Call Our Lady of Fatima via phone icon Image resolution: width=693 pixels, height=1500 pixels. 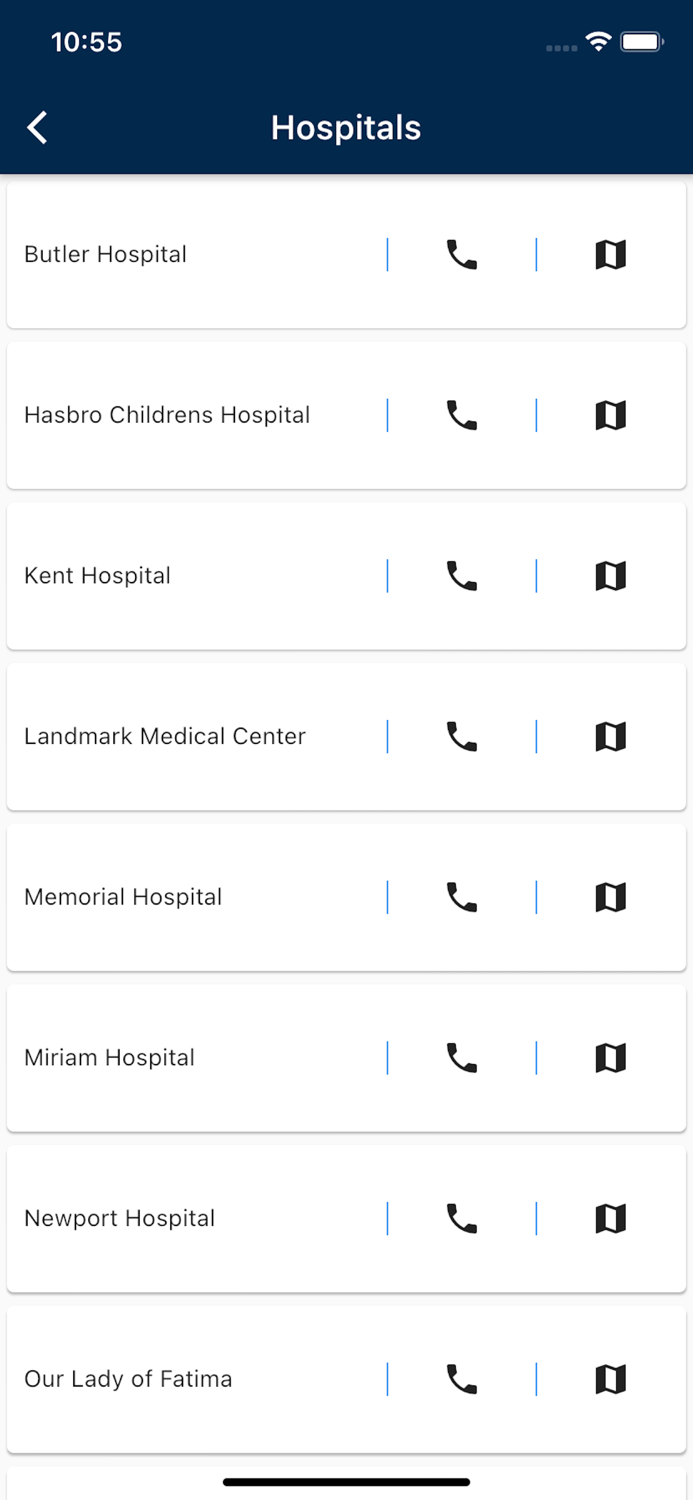[461, 1379]
